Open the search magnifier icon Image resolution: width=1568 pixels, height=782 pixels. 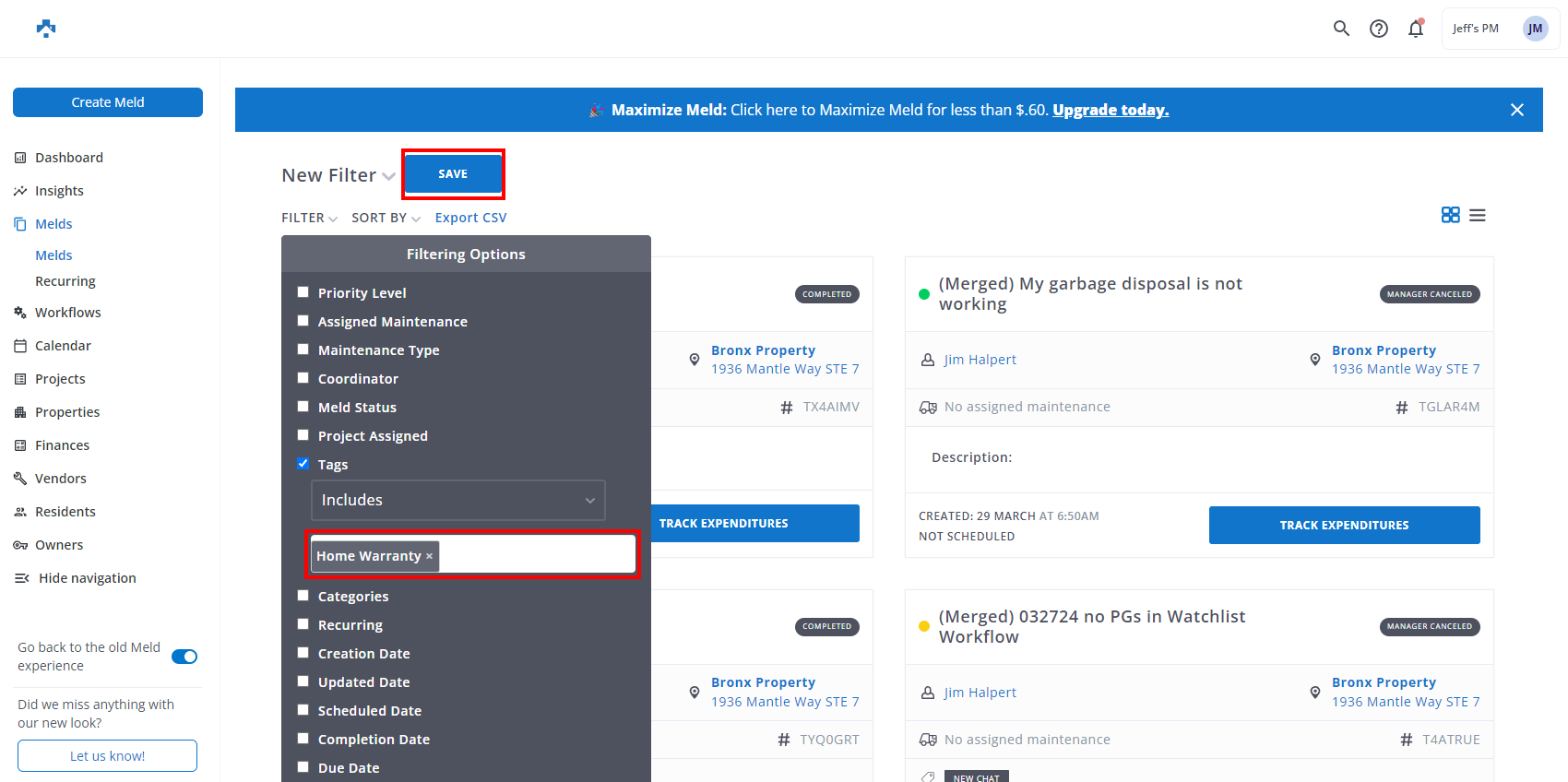1341,29
